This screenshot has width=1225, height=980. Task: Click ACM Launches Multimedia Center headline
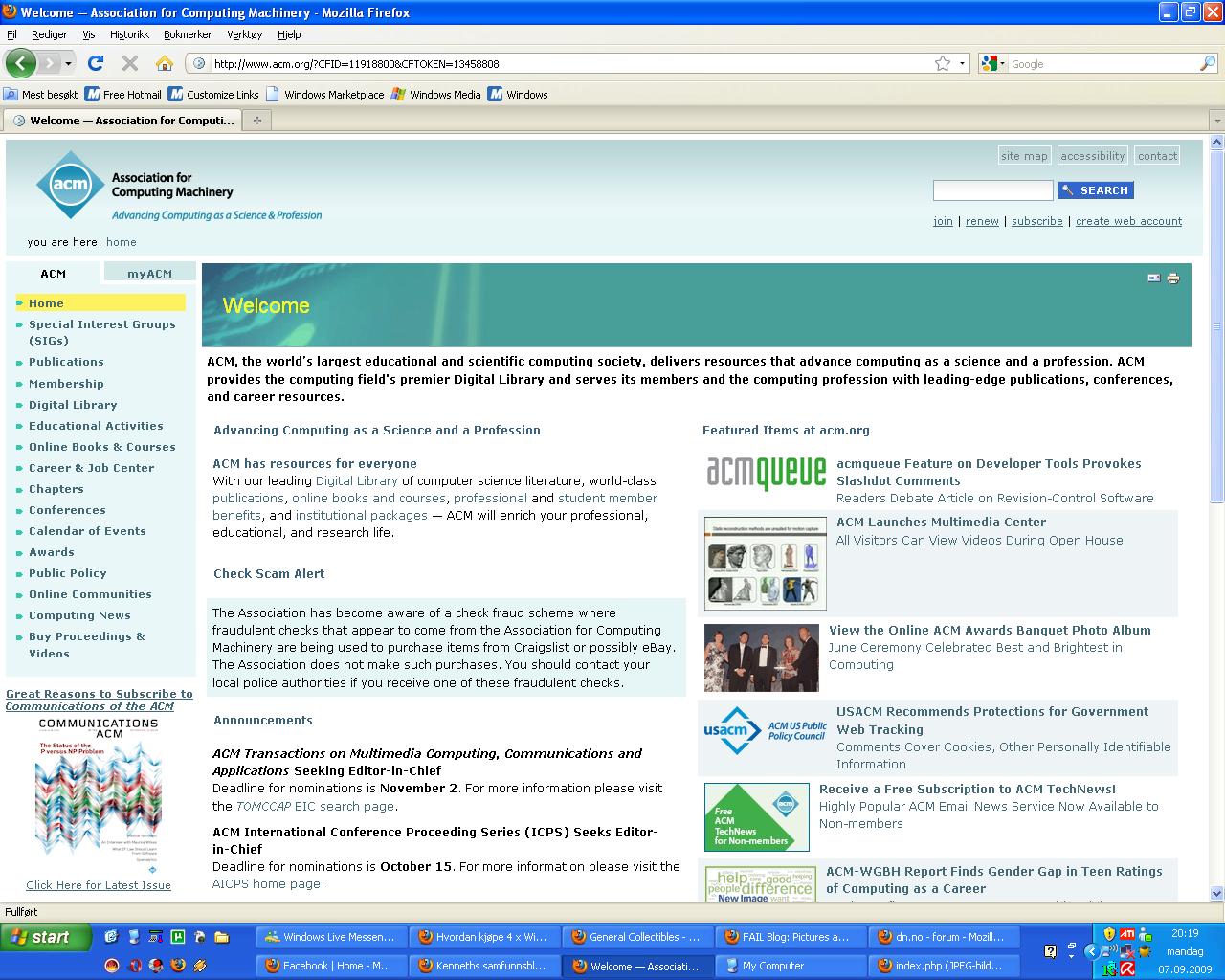941,522
